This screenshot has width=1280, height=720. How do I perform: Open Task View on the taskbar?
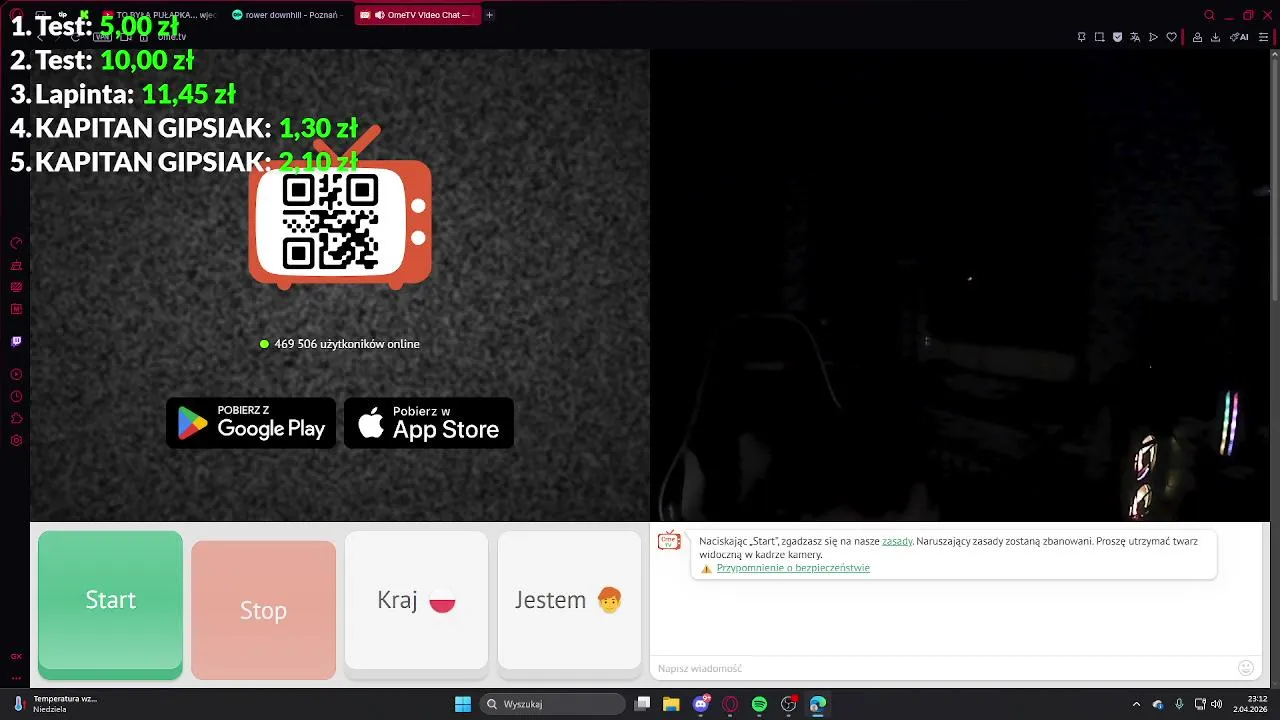pyautogui.click(x=643, y=704)
